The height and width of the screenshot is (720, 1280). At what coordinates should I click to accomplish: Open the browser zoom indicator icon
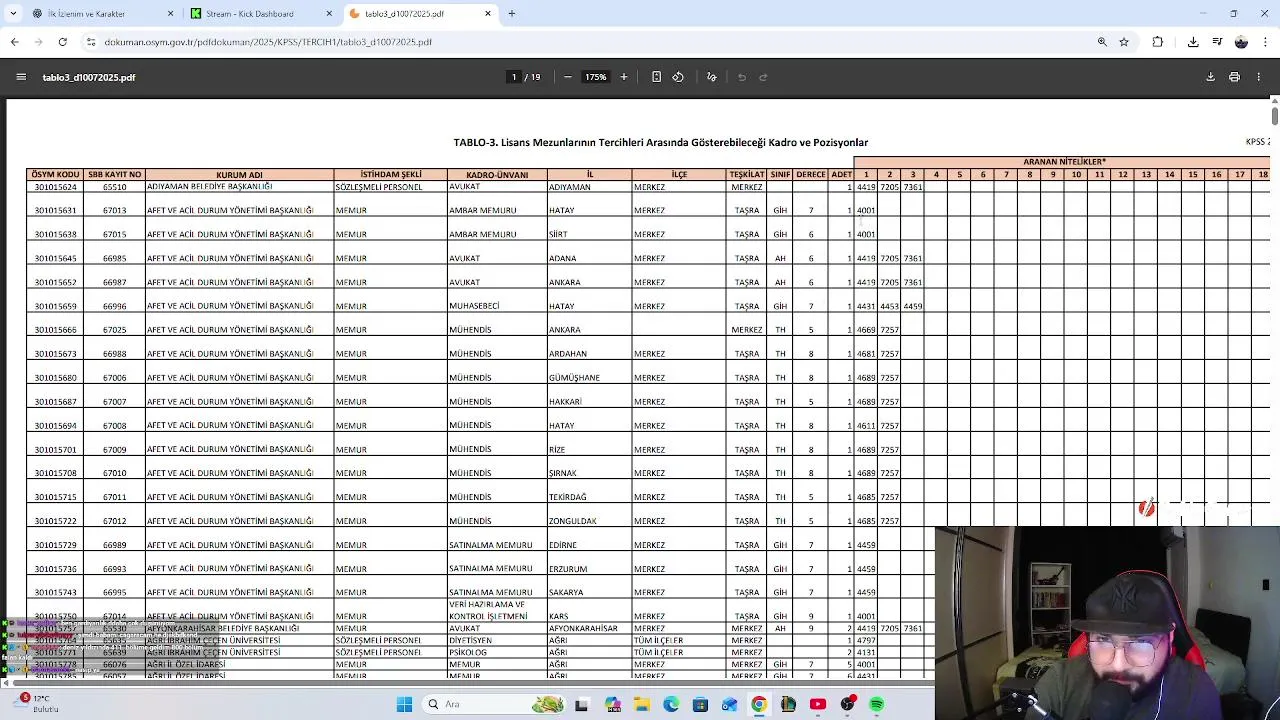[1102, 42]
